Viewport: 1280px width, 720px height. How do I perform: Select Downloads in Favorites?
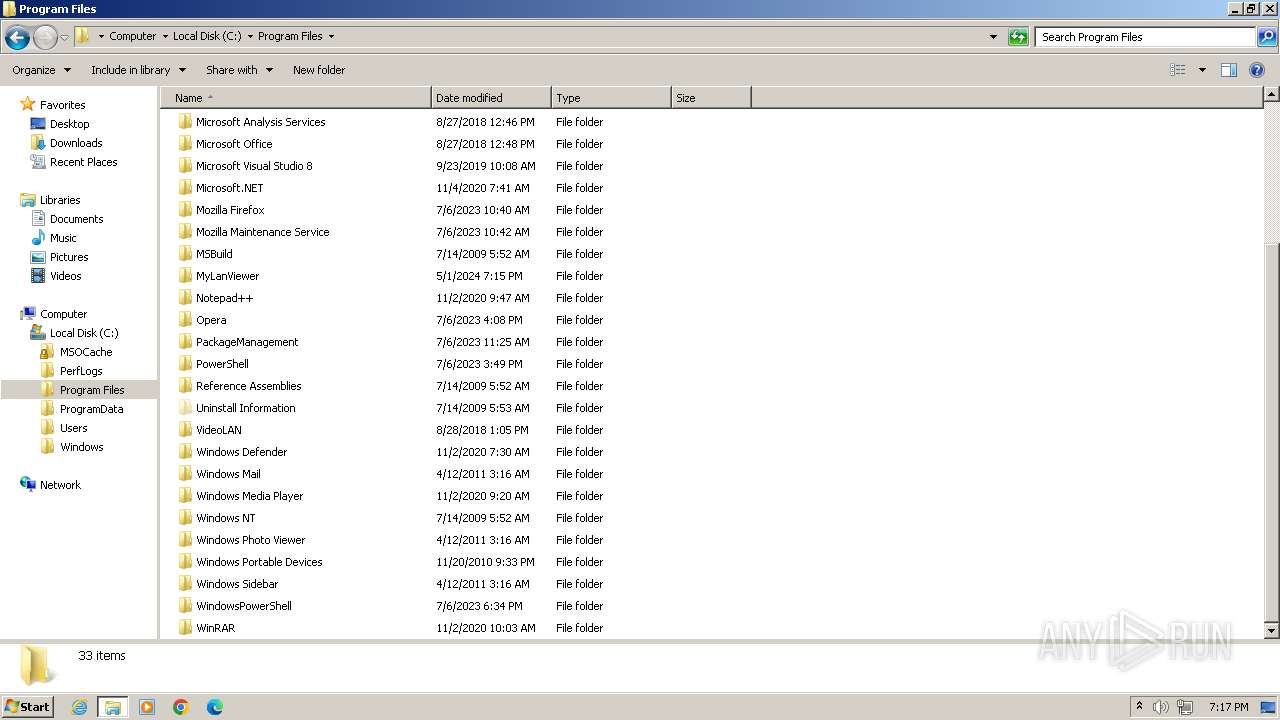point(76,143)
